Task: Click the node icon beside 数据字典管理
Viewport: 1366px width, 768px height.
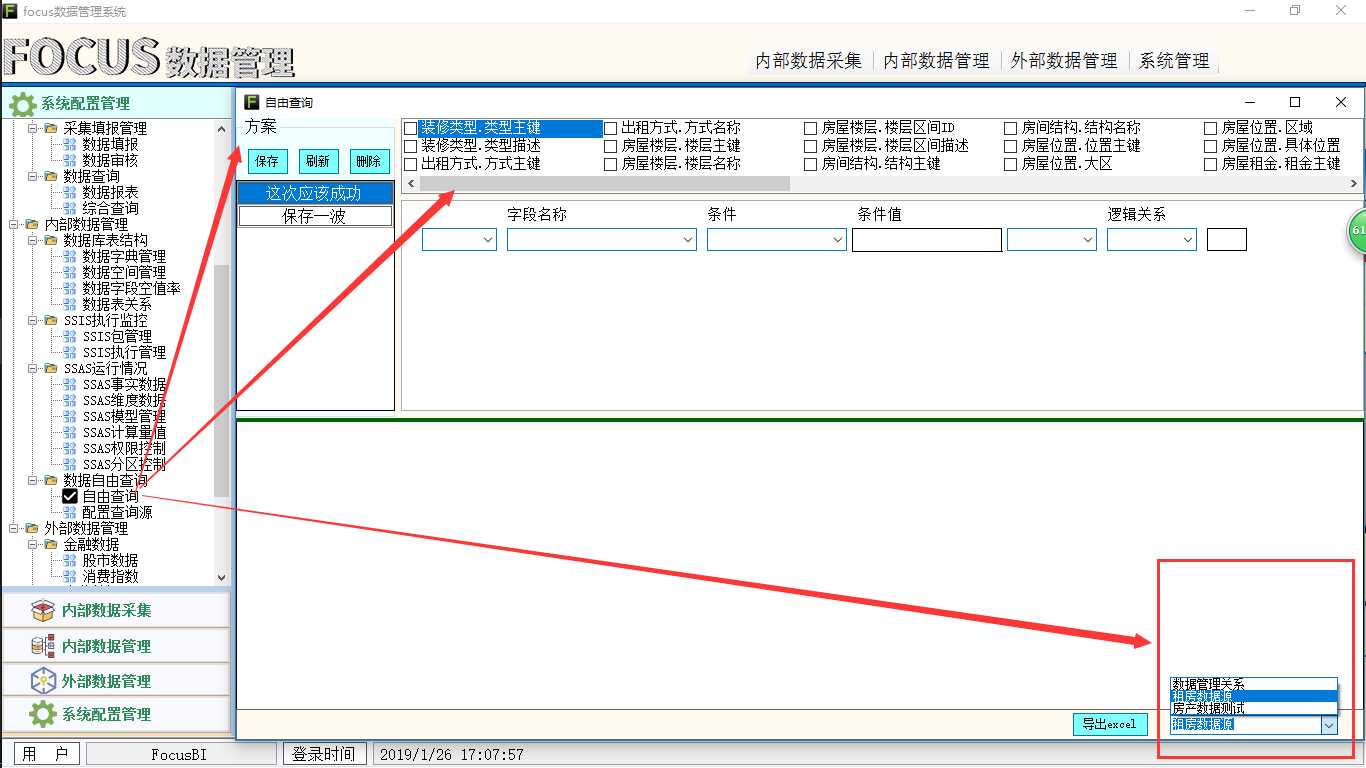Action: coord(69,256)
